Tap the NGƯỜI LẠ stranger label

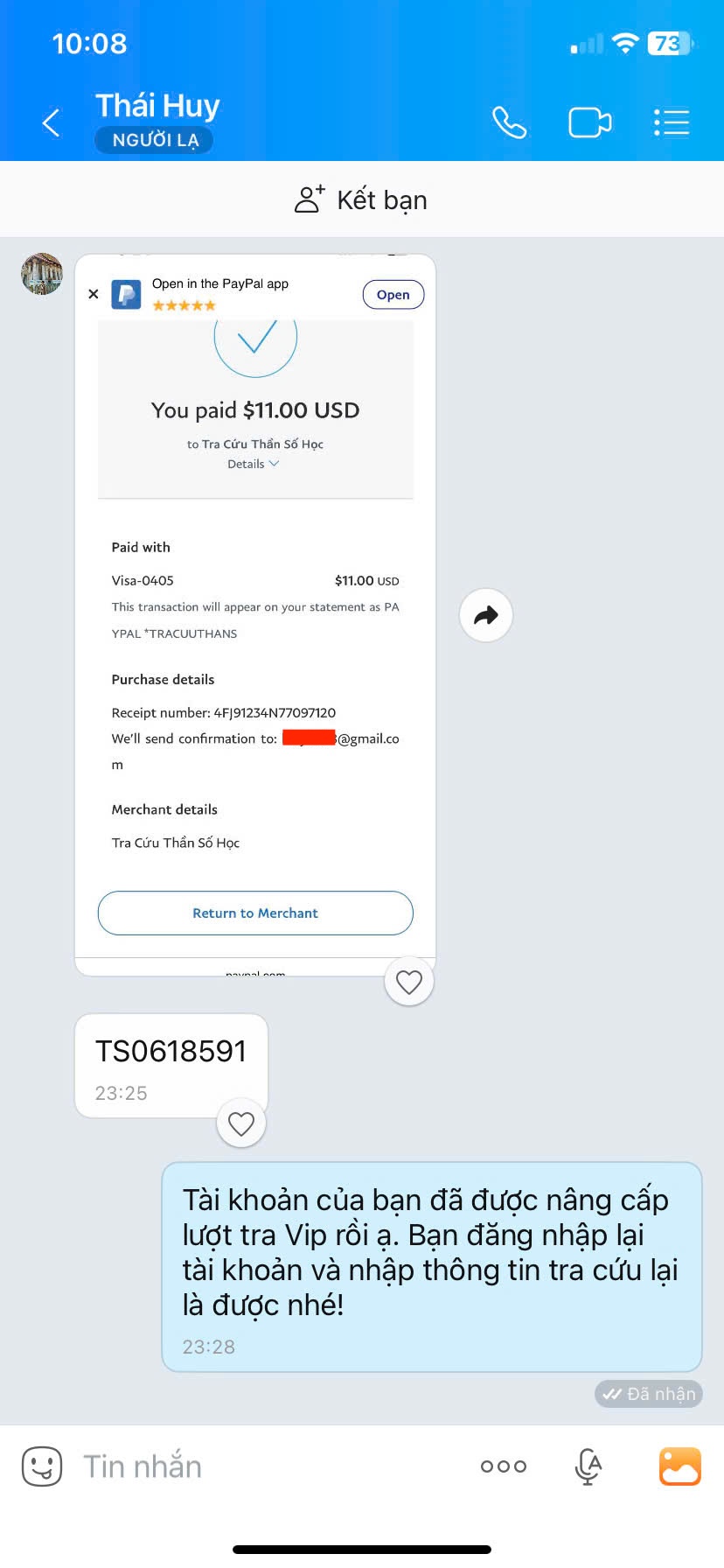(155, 140)
